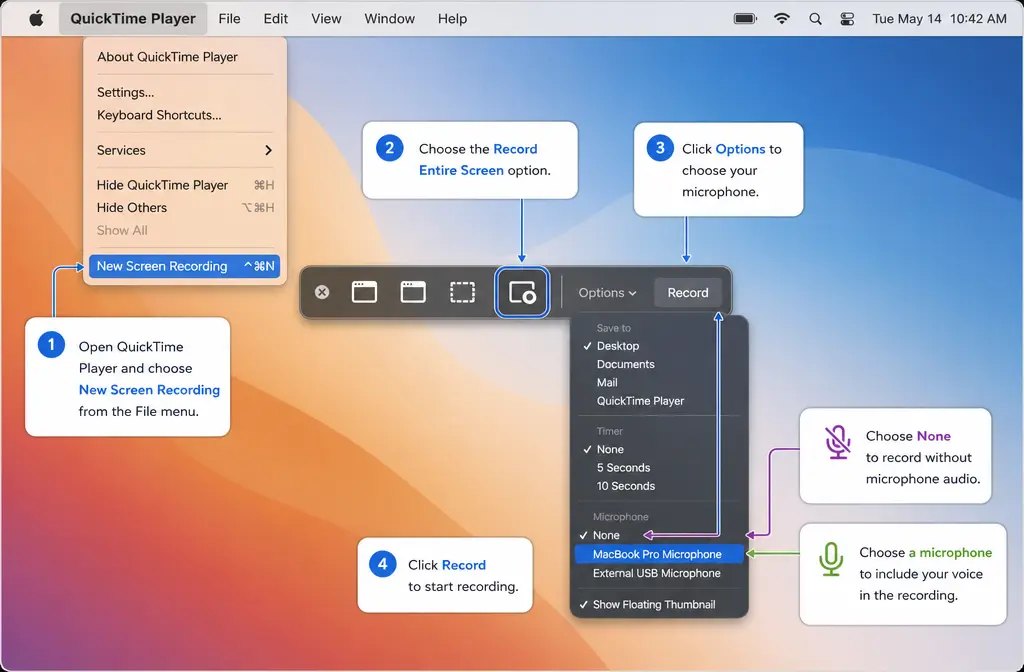Save recording to QuickTime Player option
The width and height of the screenshot is (1024, 672).
659,400
